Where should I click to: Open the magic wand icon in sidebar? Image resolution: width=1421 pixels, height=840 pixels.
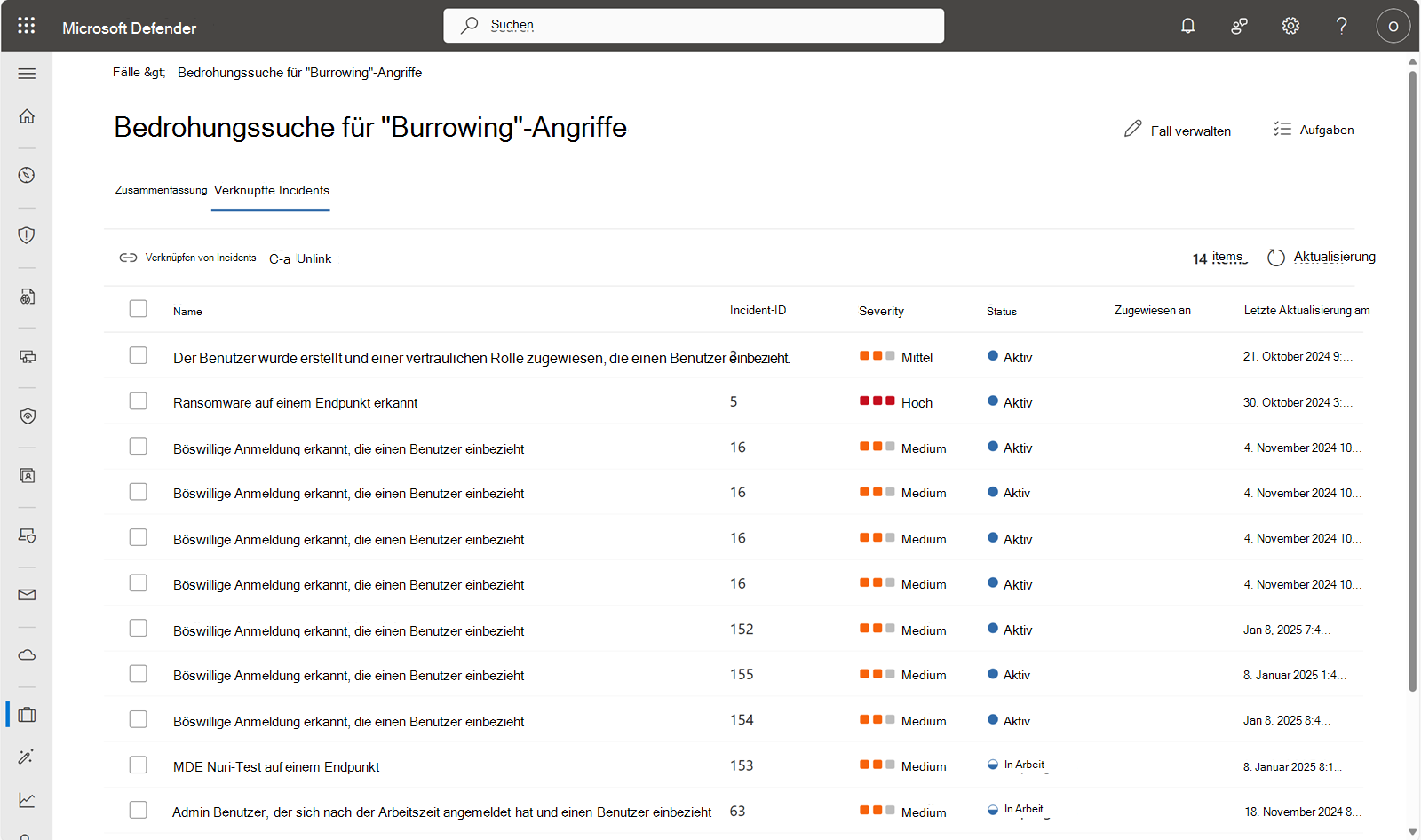27,757
